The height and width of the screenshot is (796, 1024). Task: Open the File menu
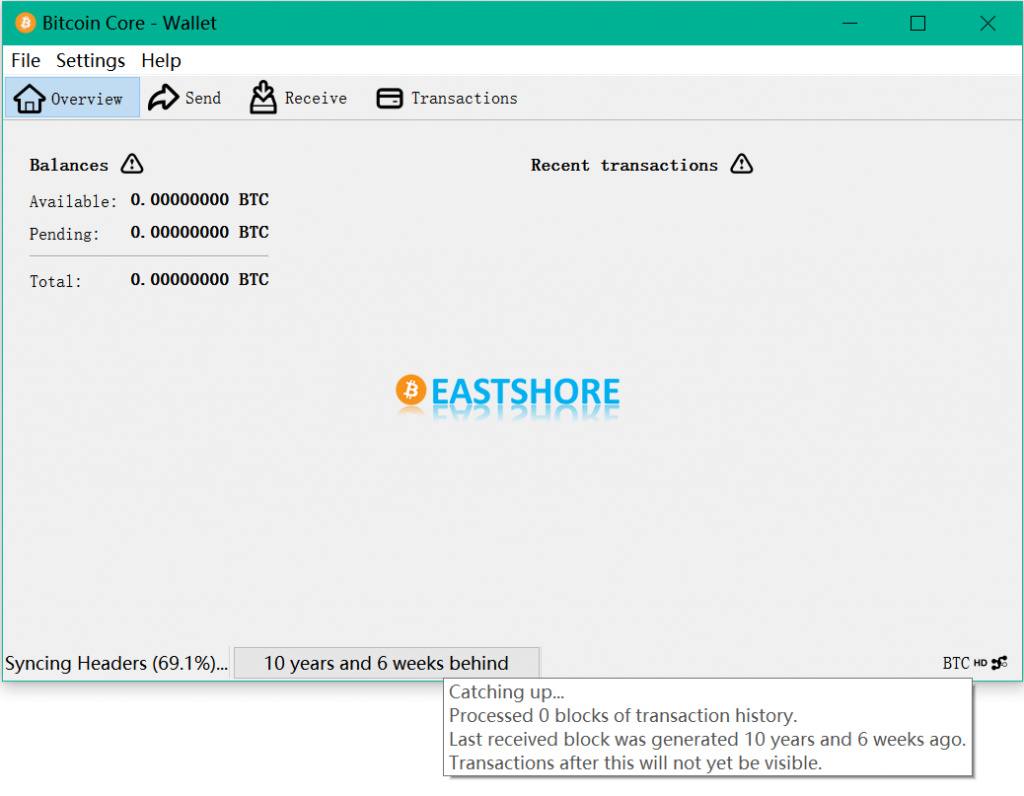click(25, 60)
